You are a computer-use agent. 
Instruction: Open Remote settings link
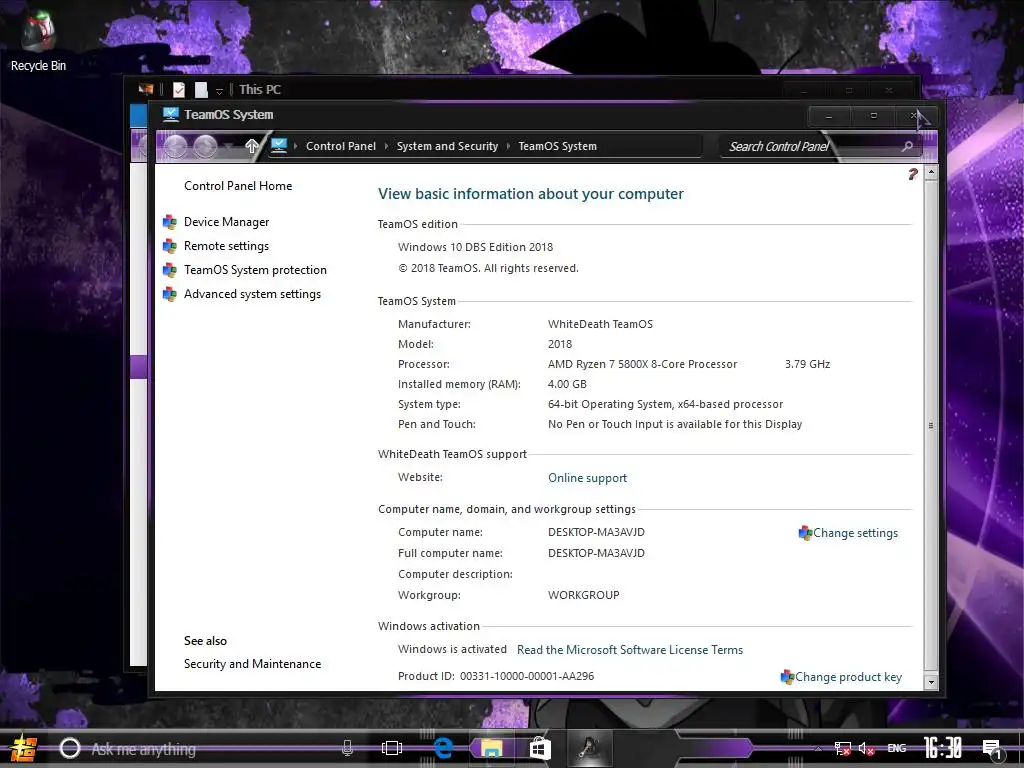coord(226,246)
